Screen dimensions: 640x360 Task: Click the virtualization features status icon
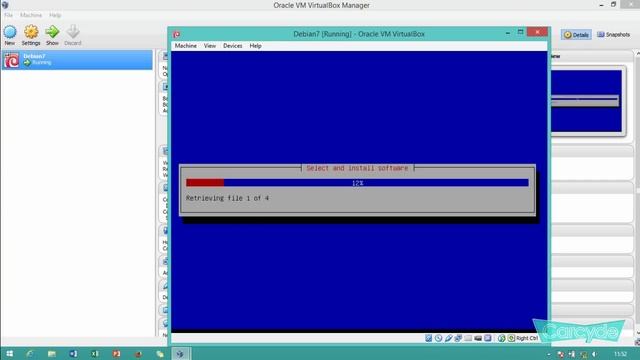[488, 338]
